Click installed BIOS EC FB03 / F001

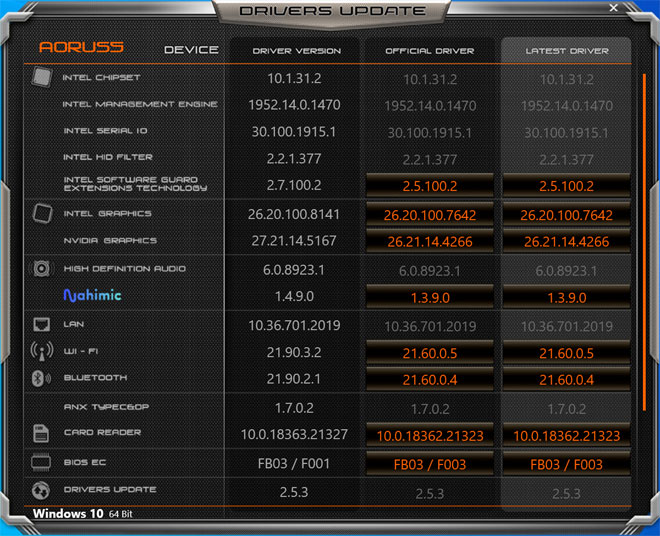(x=294, y=463)
